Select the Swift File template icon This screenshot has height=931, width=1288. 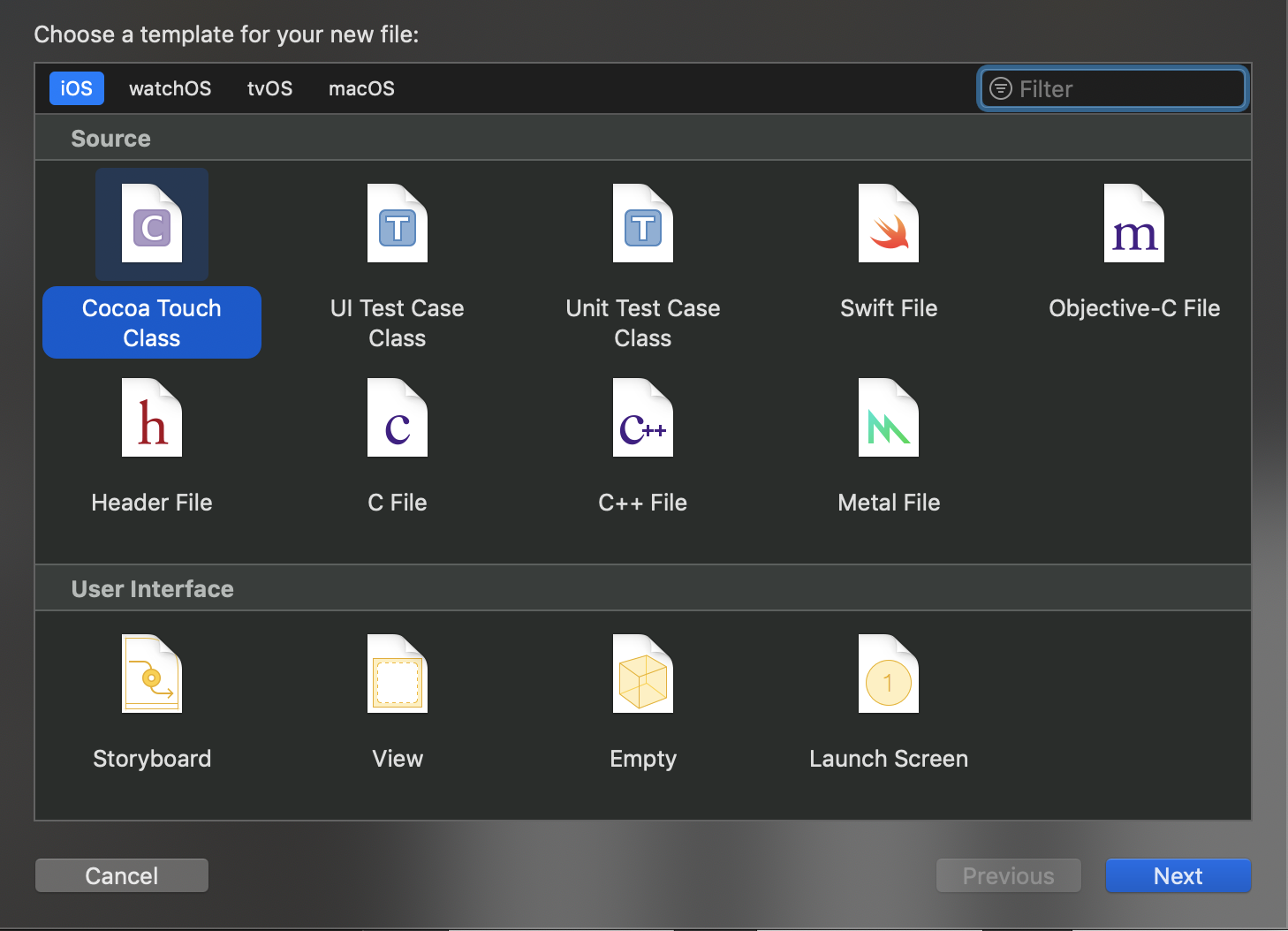tap(889, 223)
